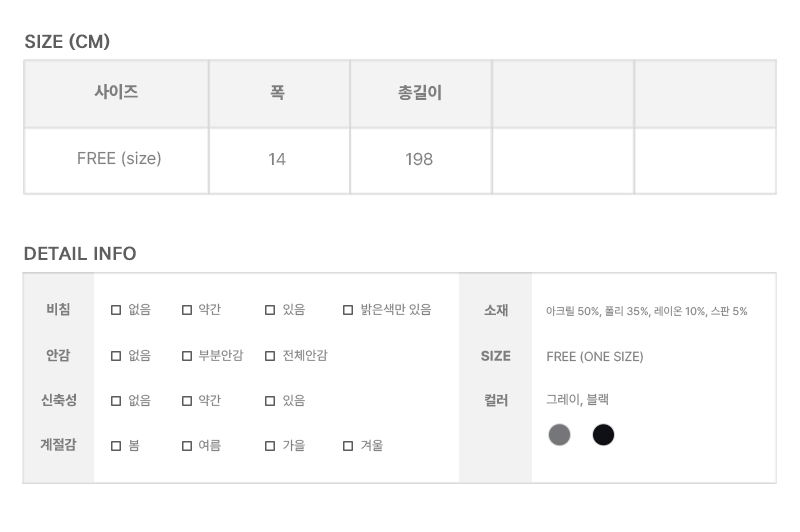Tick the '가을' season checkbox
This screenshot has height=532, width=800.
[x=270, y=446]
